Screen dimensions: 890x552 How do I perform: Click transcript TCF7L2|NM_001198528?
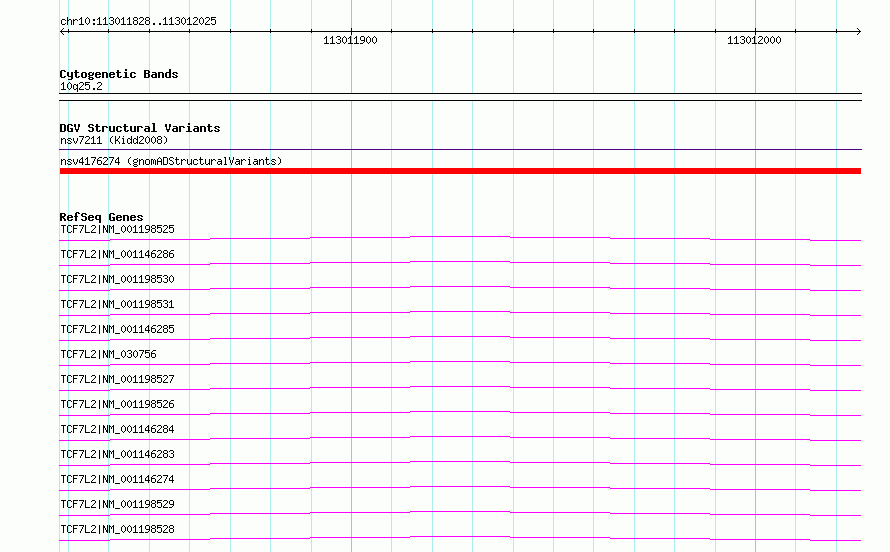117,529
